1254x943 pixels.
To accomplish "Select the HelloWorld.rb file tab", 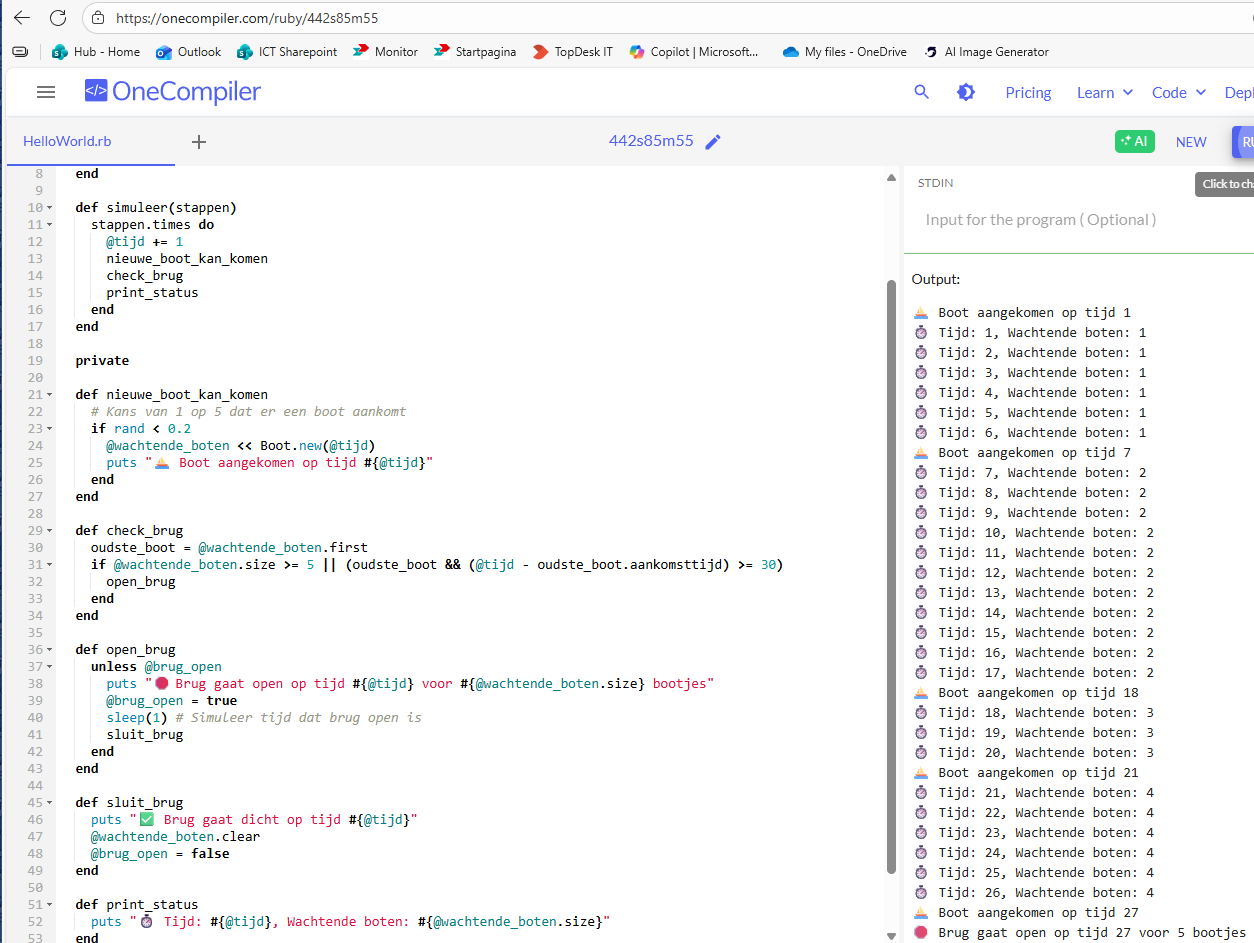I will pyautogui.click(x=67, y=142).
